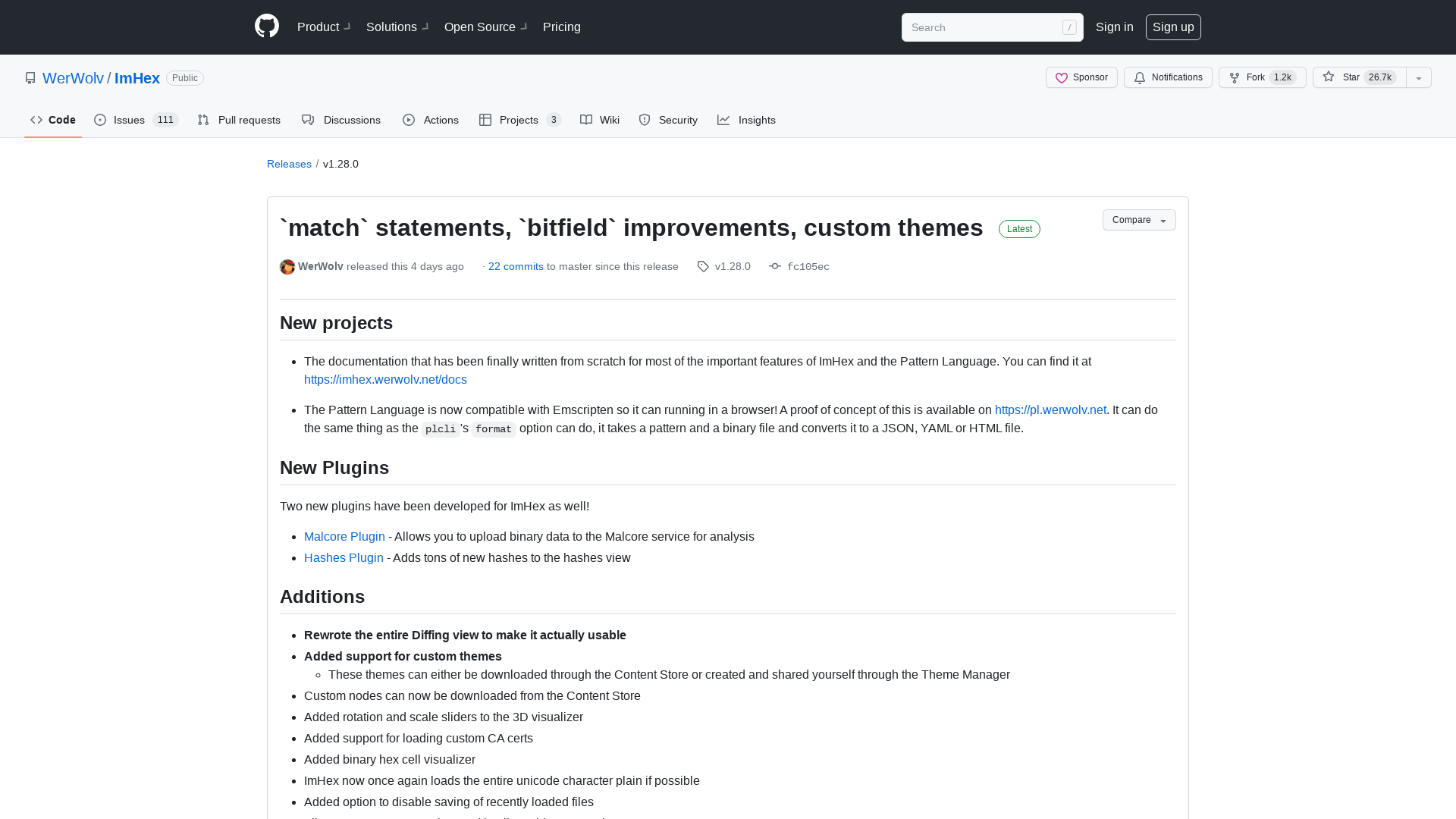Click the Issues count 111 badge
The width and height of the screenshot is (1456, 819).
point(165,120)
